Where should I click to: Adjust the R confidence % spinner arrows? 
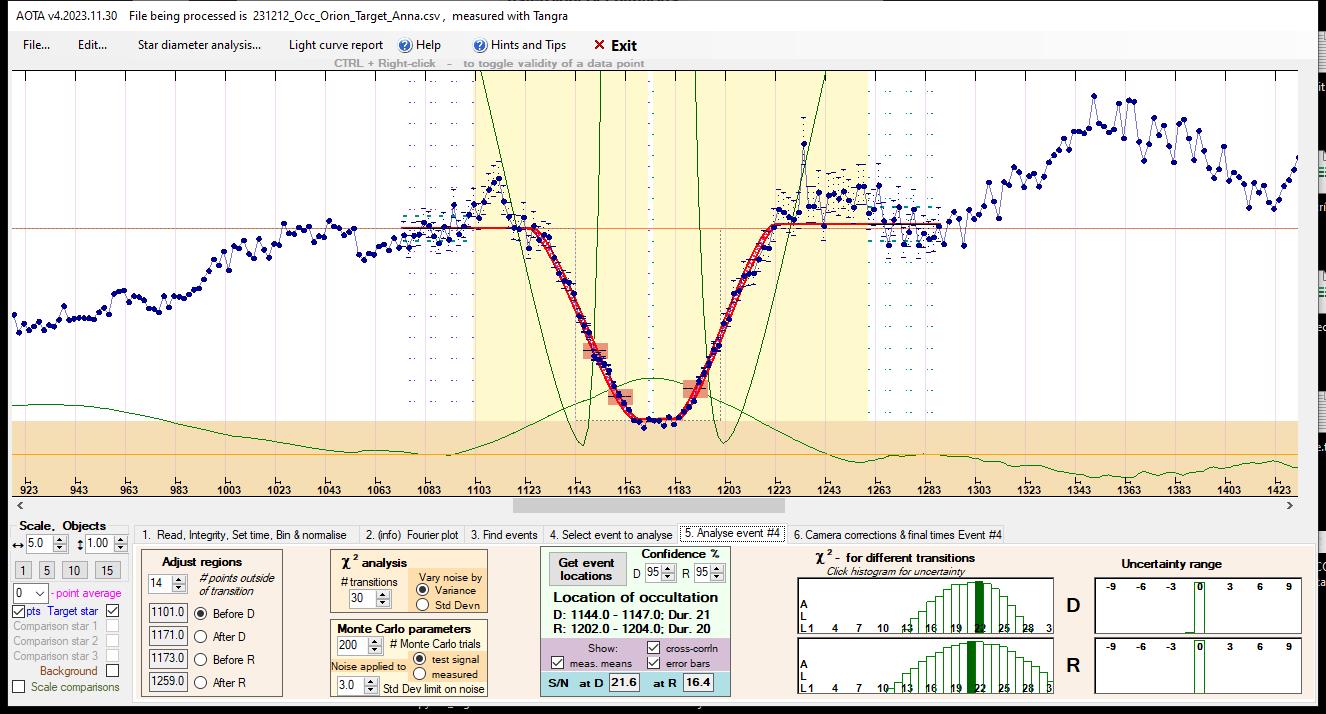717,574
